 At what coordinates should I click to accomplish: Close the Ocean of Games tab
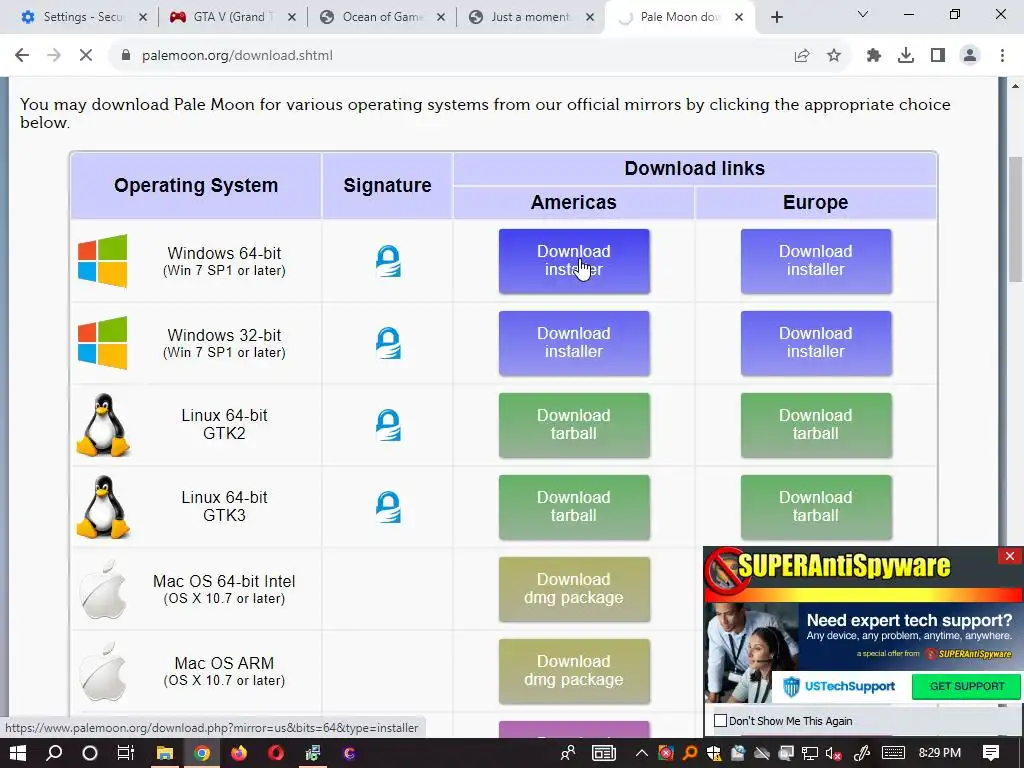click(441, 17)
